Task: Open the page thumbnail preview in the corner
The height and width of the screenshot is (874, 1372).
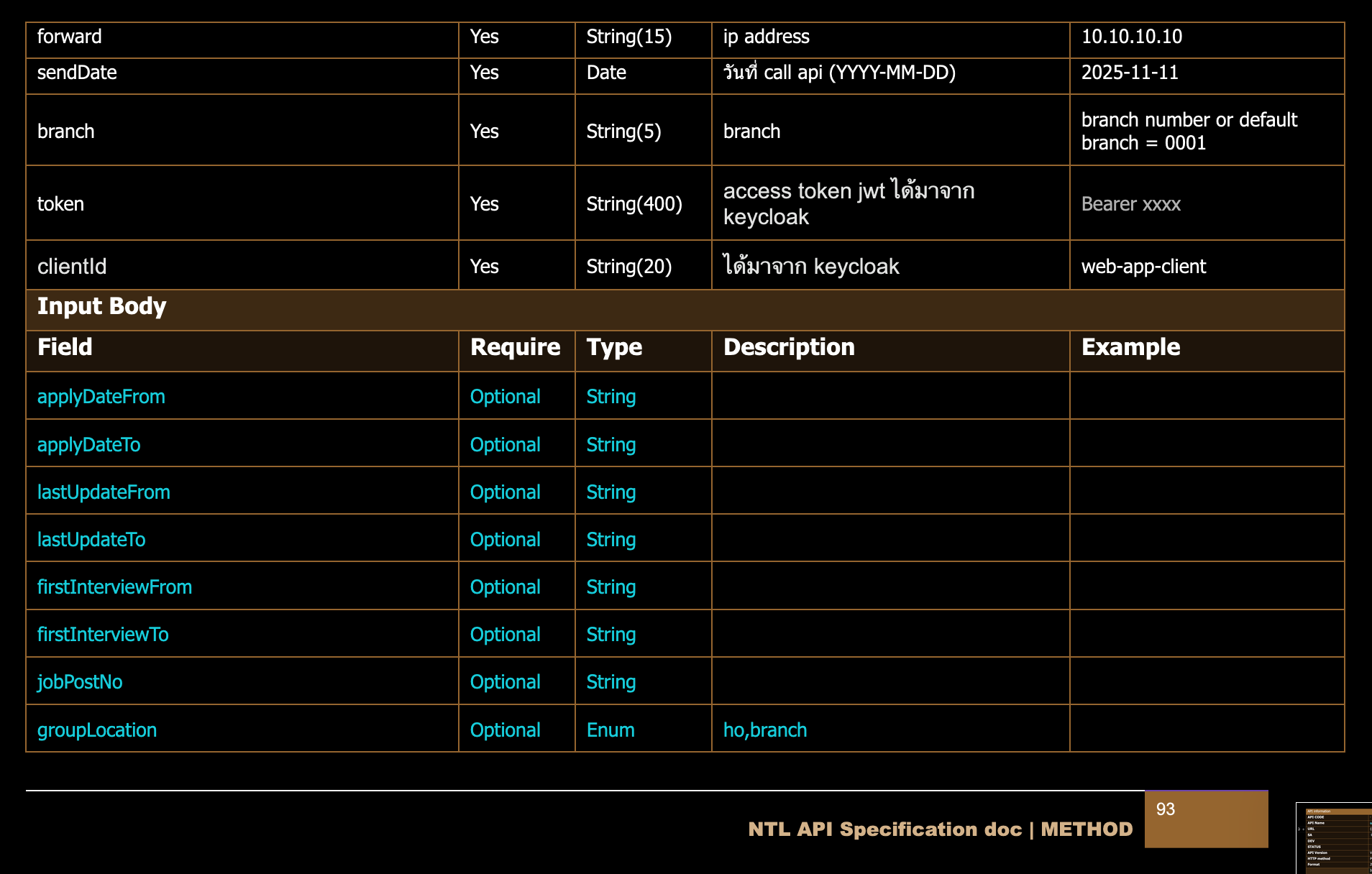Action: click(x=1333, y=838)
